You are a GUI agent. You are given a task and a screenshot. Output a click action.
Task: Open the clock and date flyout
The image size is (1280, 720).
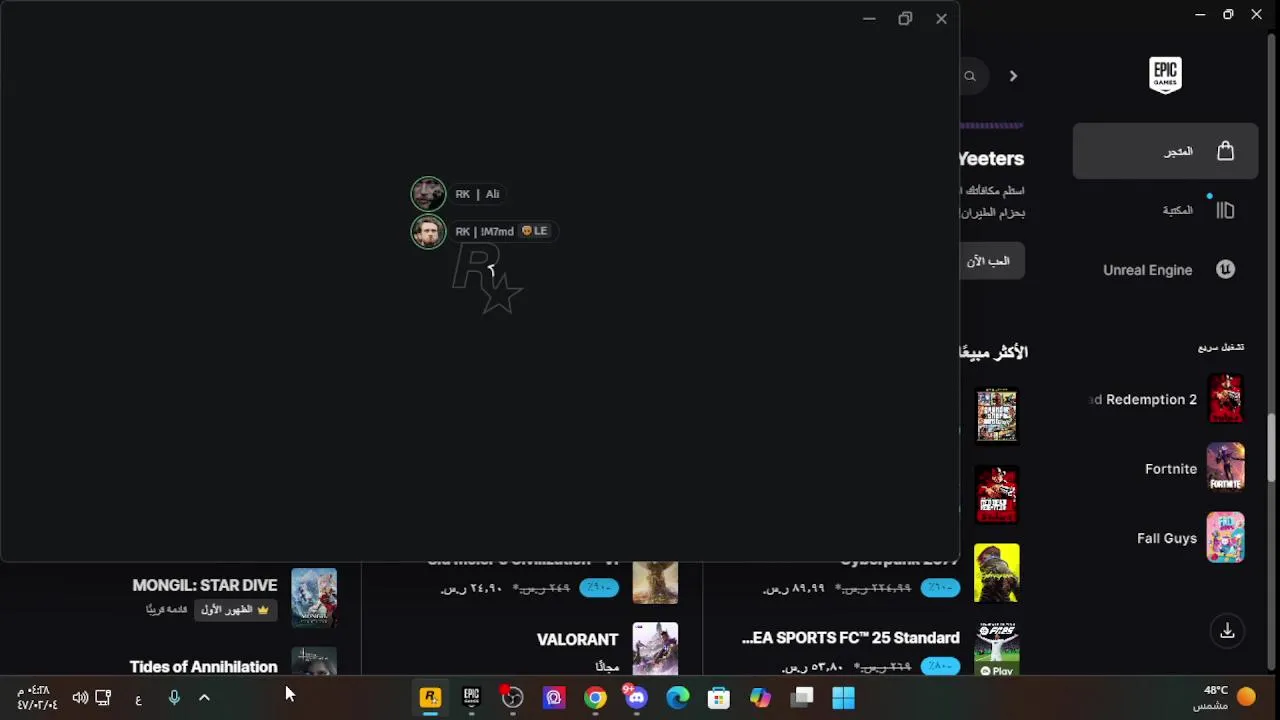[x=36, y=698]
